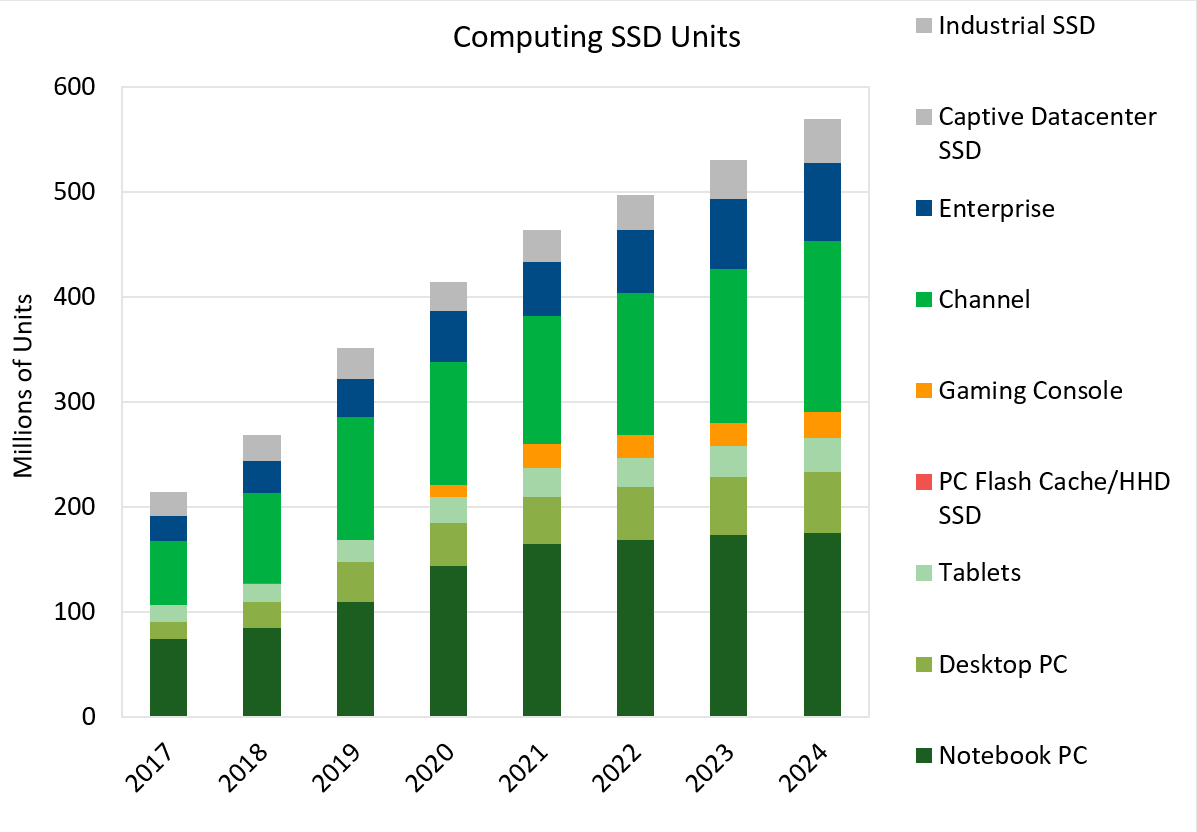Click the Computing SSD Units chart title
1197x832 pixels.
(x=597, y=38)
